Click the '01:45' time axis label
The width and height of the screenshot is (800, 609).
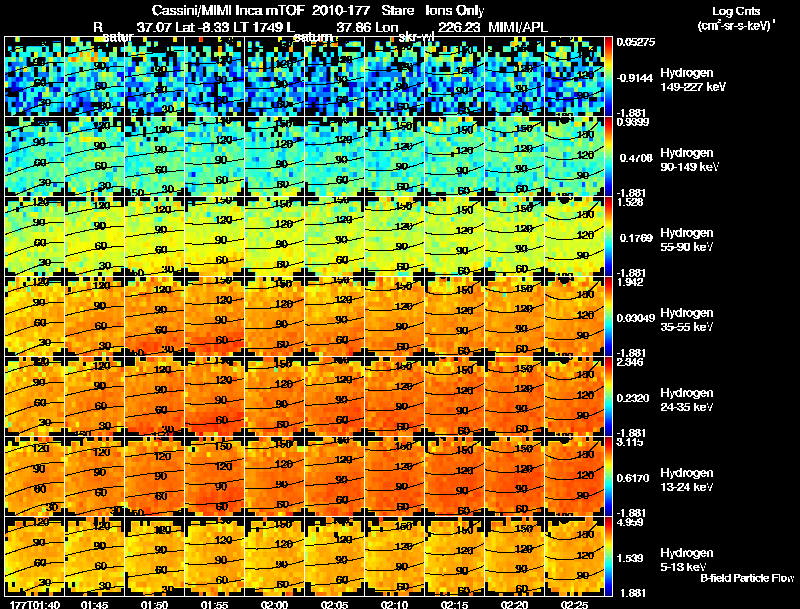tap(94, 604)
